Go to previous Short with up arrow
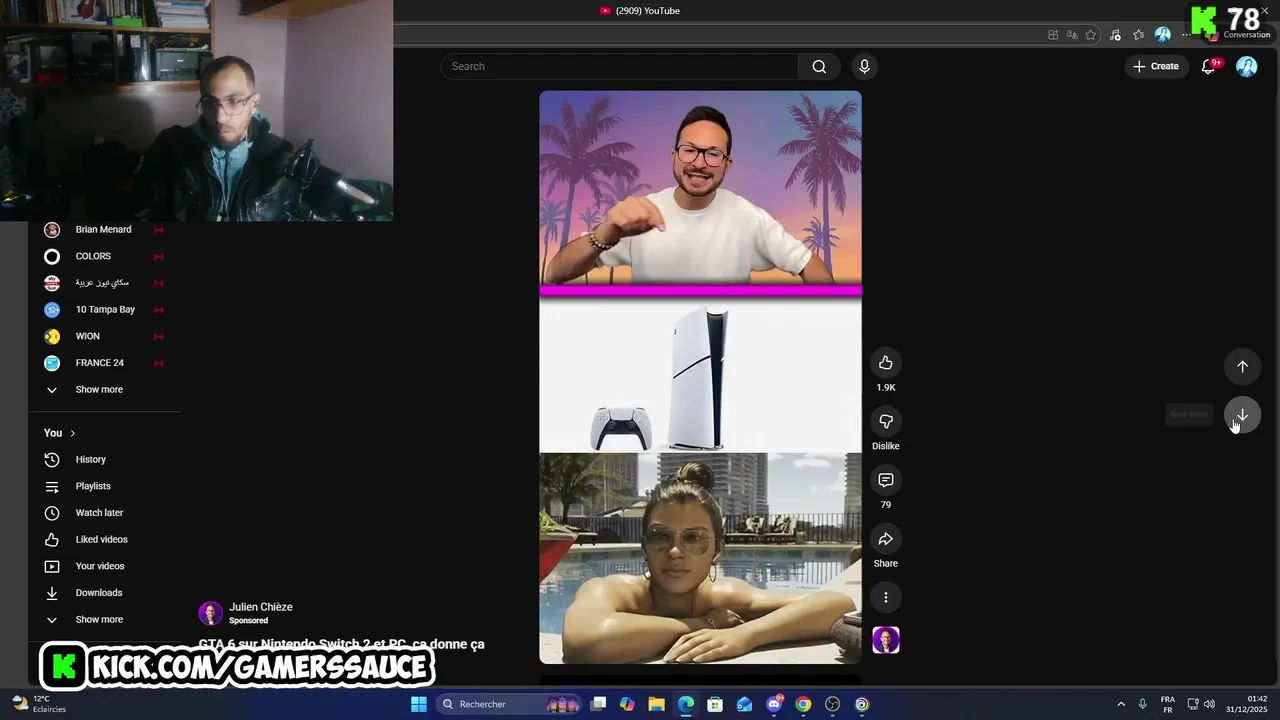Image resolution: width=1280 pixels, height=720 pixels. point(1242,366)
